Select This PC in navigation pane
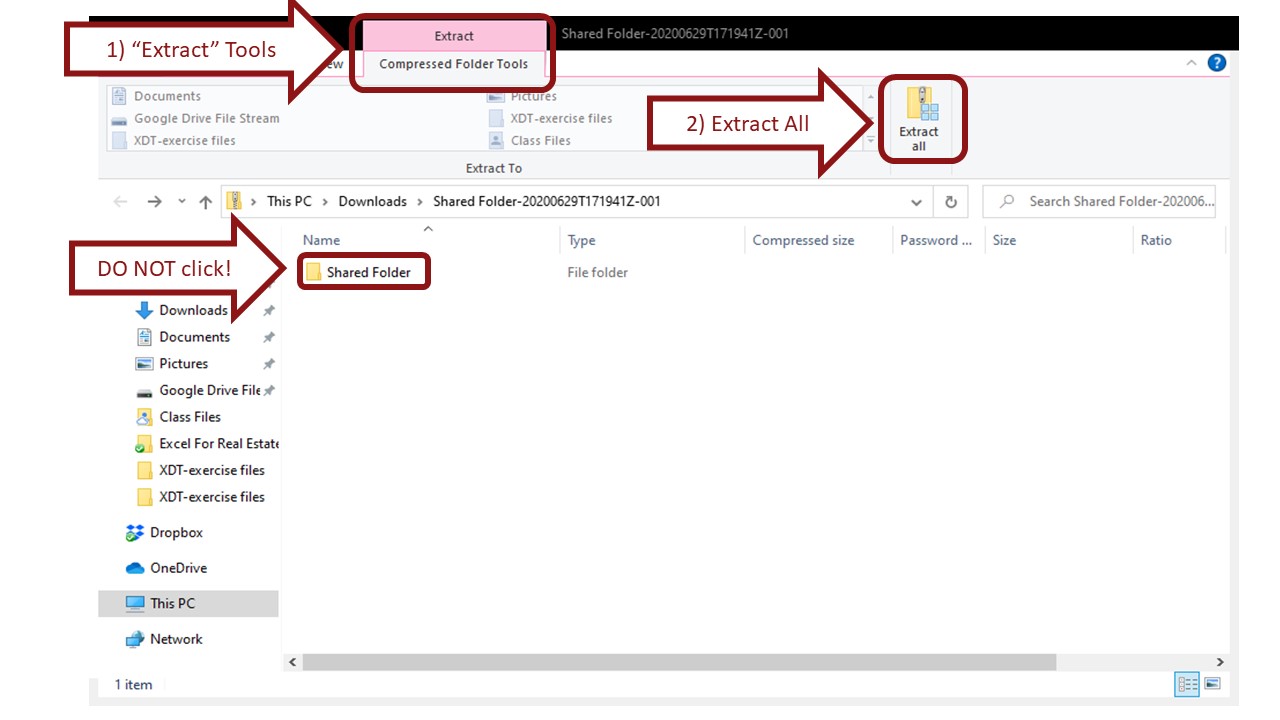 (188, 603)
